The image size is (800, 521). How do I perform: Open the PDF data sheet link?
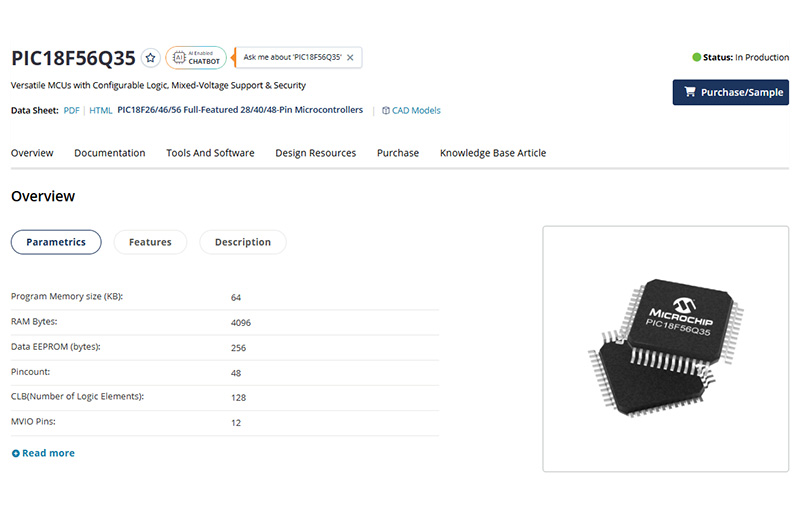pyautogui.click(x=71, y=110)
